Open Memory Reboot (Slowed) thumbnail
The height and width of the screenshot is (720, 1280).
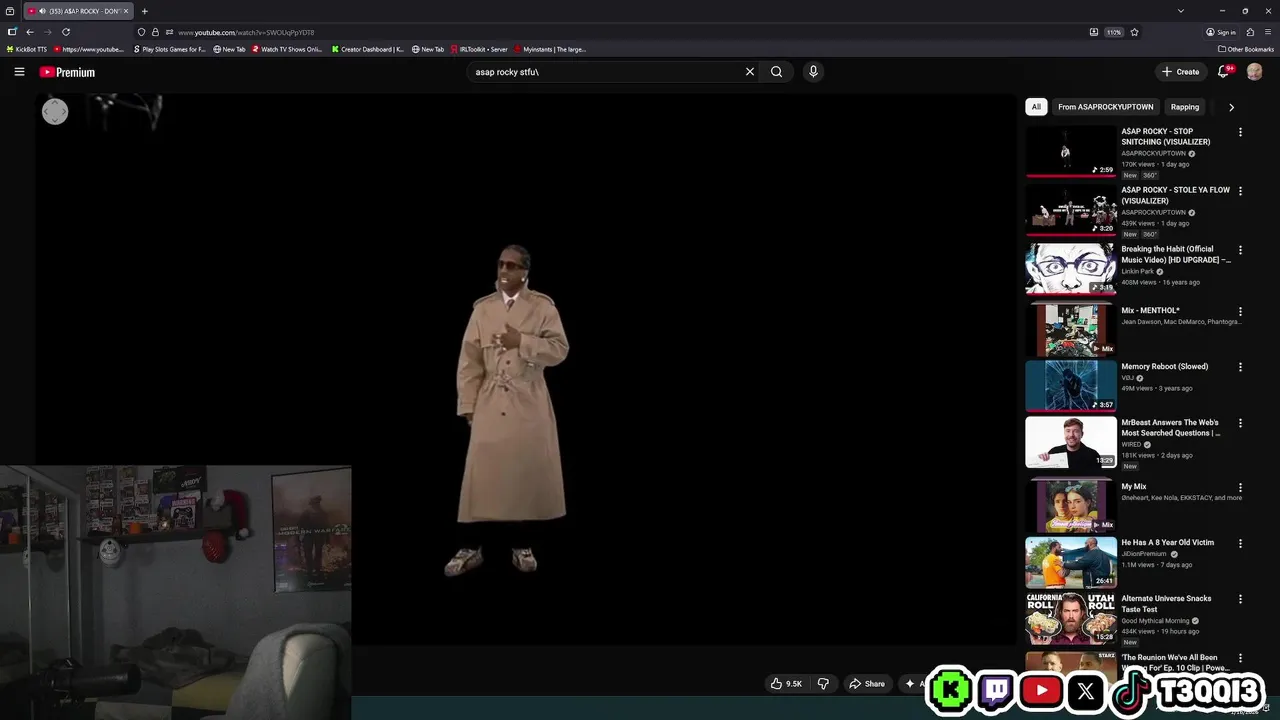1070,386
